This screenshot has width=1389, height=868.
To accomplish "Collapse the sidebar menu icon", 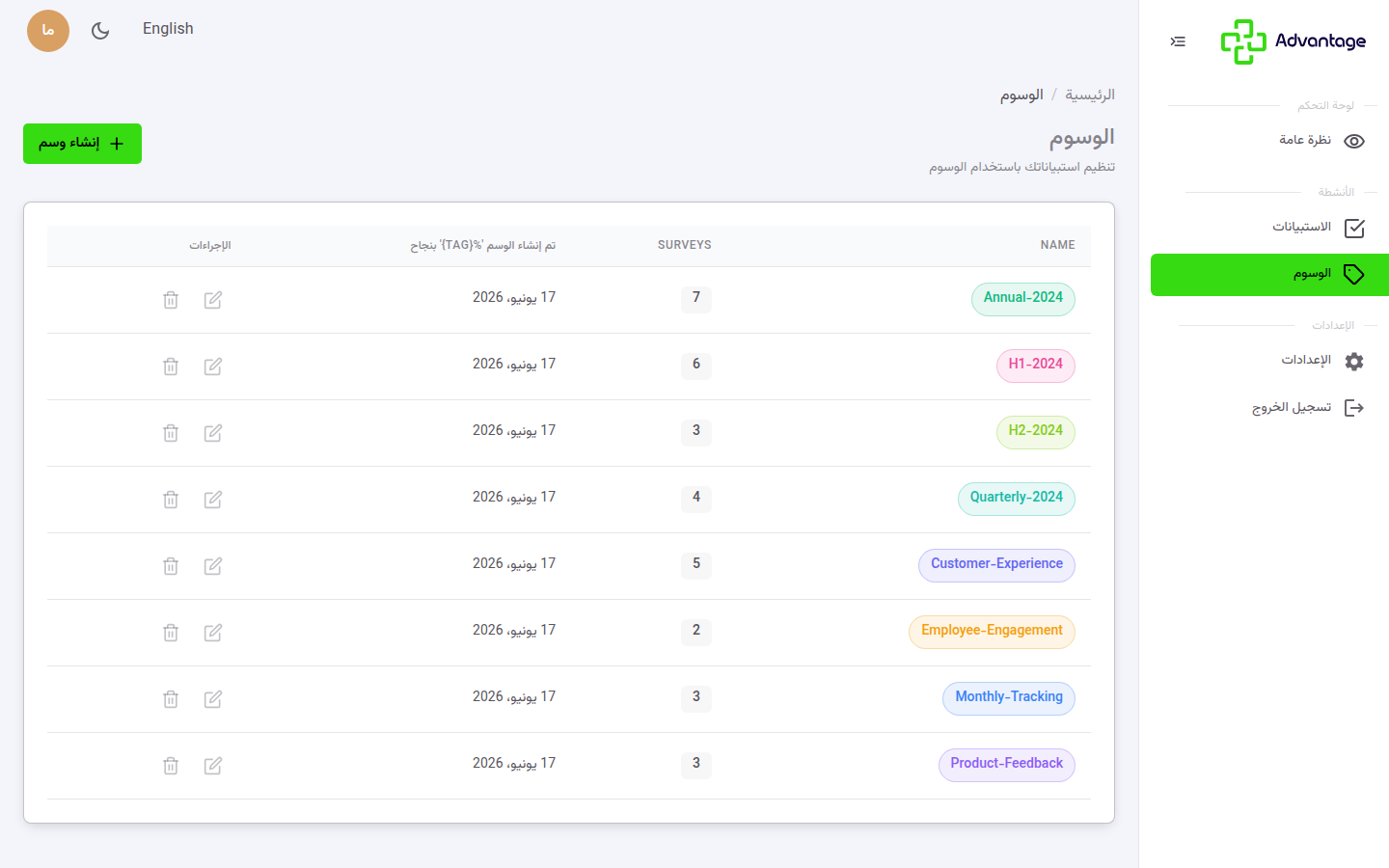I will click(x=1178, y=41).
